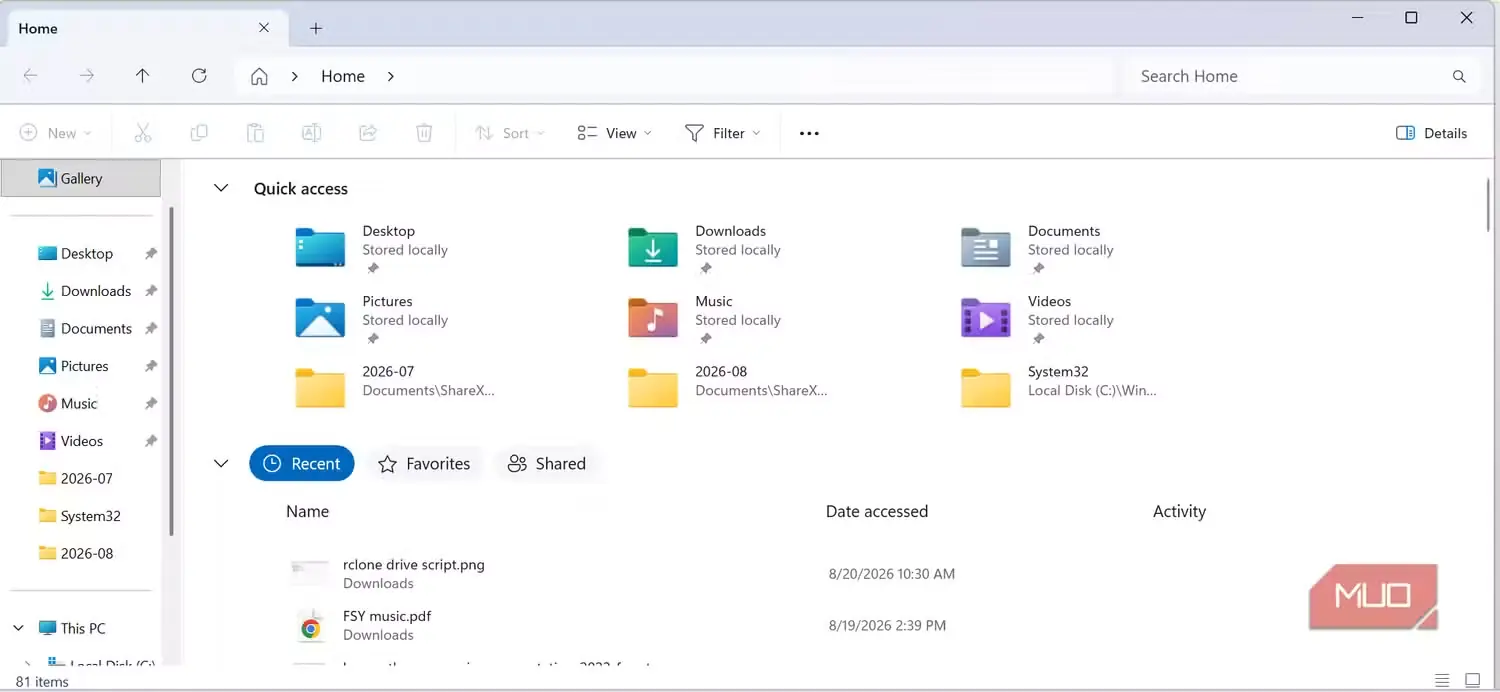1500x692 pixels.
Task: Refresh the Home view
Action: tap(199, 76)
